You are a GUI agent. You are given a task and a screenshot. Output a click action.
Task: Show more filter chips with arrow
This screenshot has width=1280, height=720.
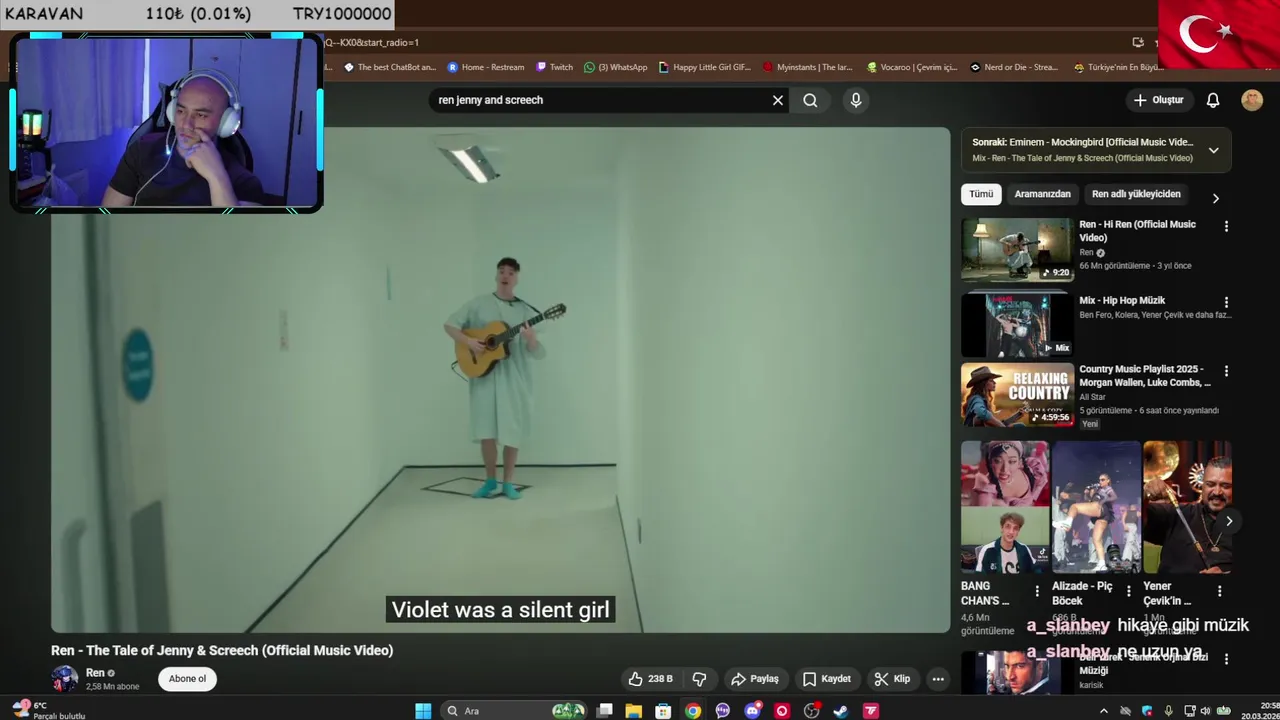1215,198
